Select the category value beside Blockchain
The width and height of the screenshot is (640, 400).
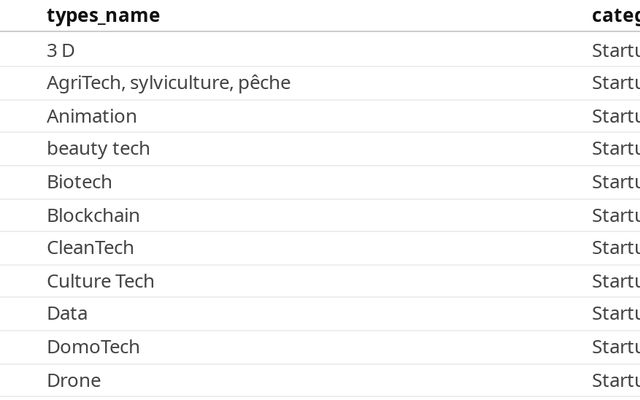pyautogui.click(x=615, y=215)
